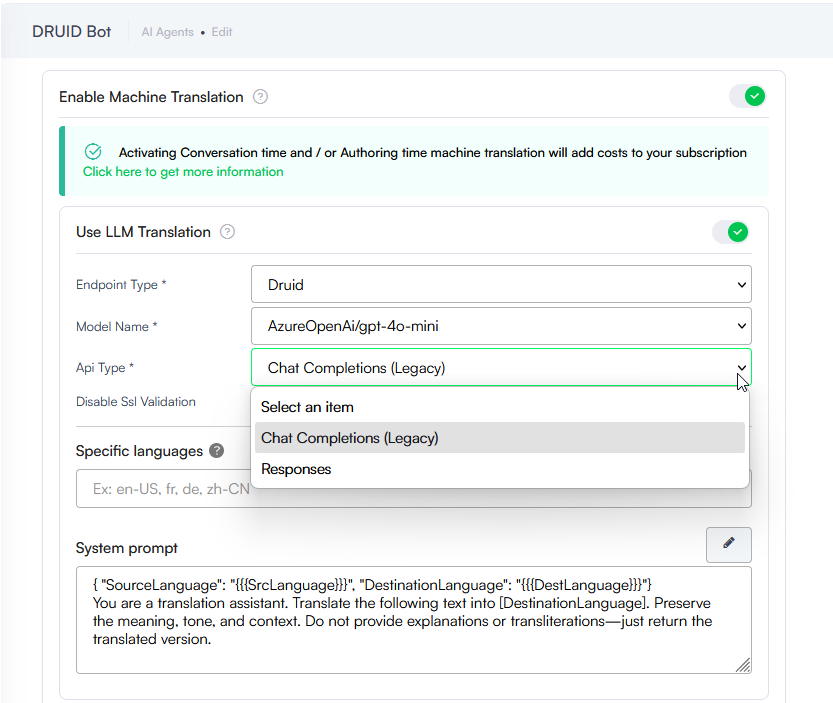Click the Edit breadcrumb label
Viewport: 833px width, 703px height.
click(x=222, y=32)
